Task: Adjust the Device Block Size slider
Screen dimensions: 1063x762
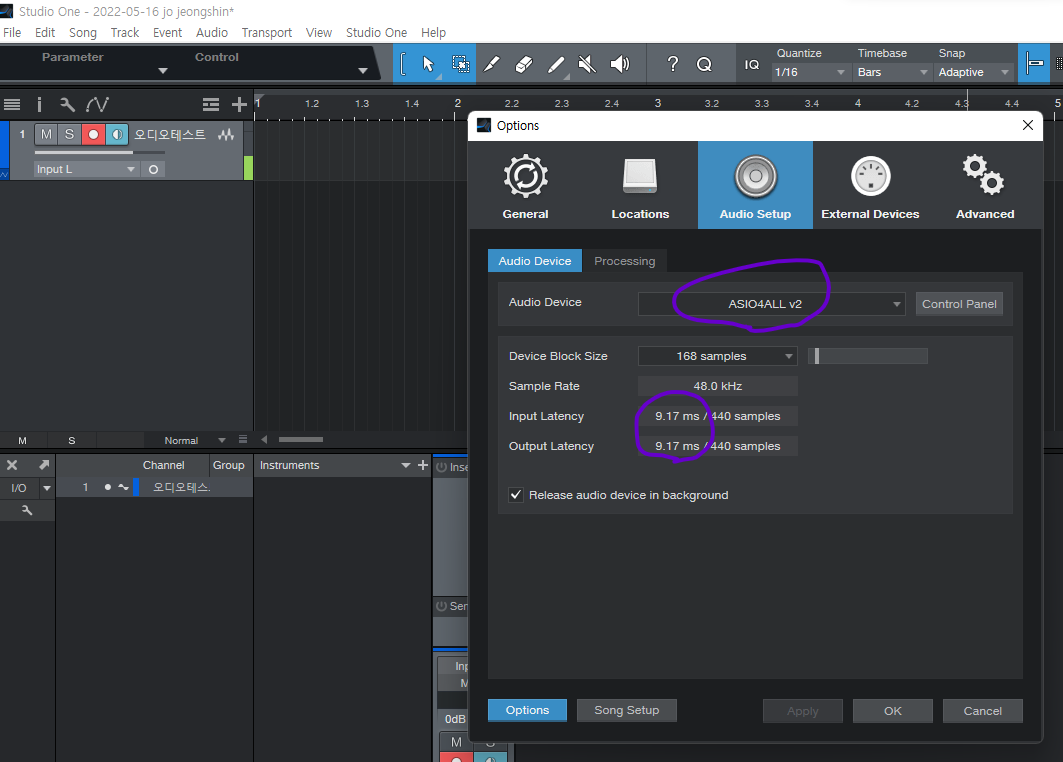Action: pyautogui.click(x=868, y=356)
